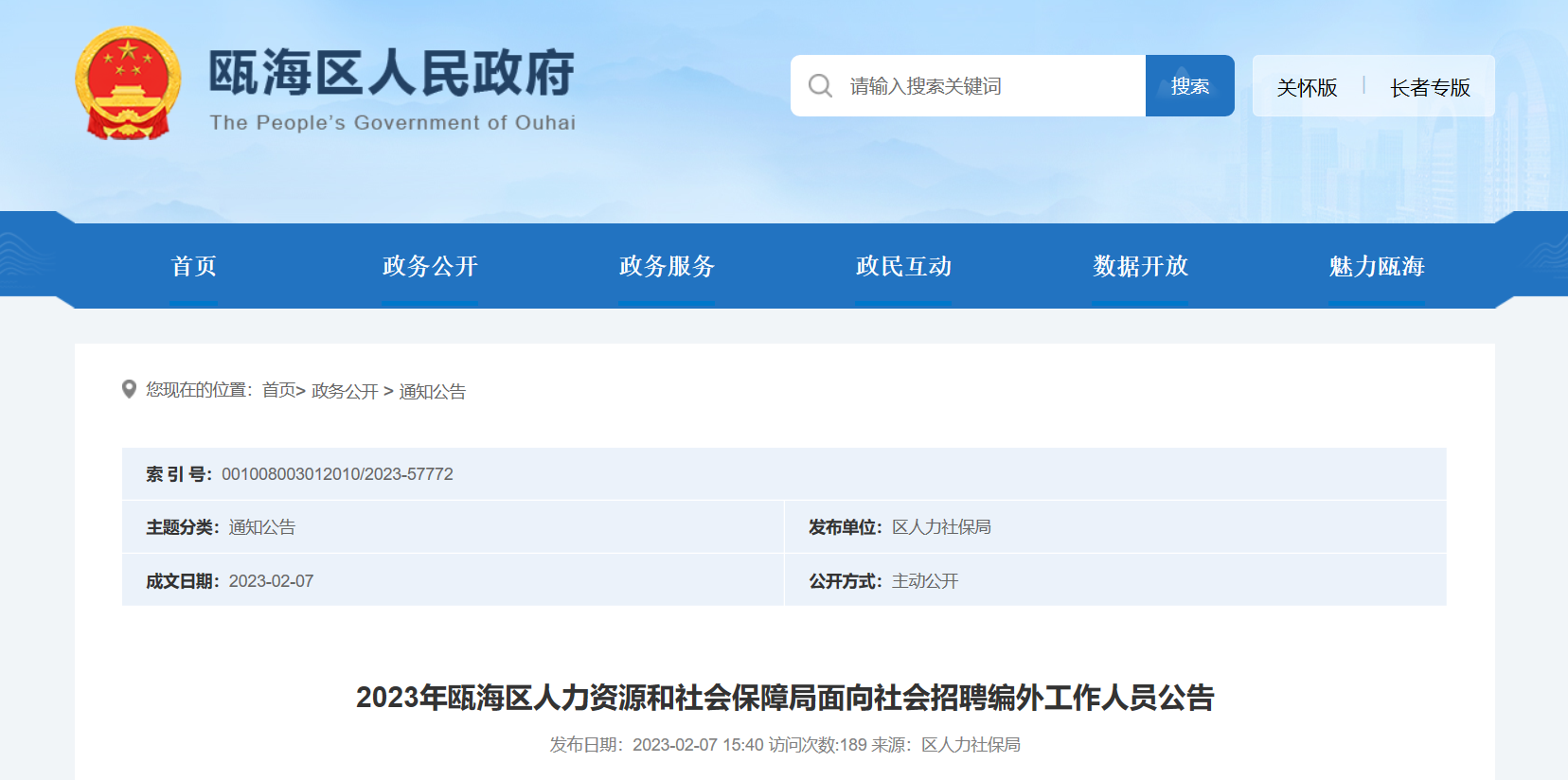This screenshot has height=780, width=1568.
Task: Open 魅力瓯海 from the navigation bar
Action: (1377, 266)
